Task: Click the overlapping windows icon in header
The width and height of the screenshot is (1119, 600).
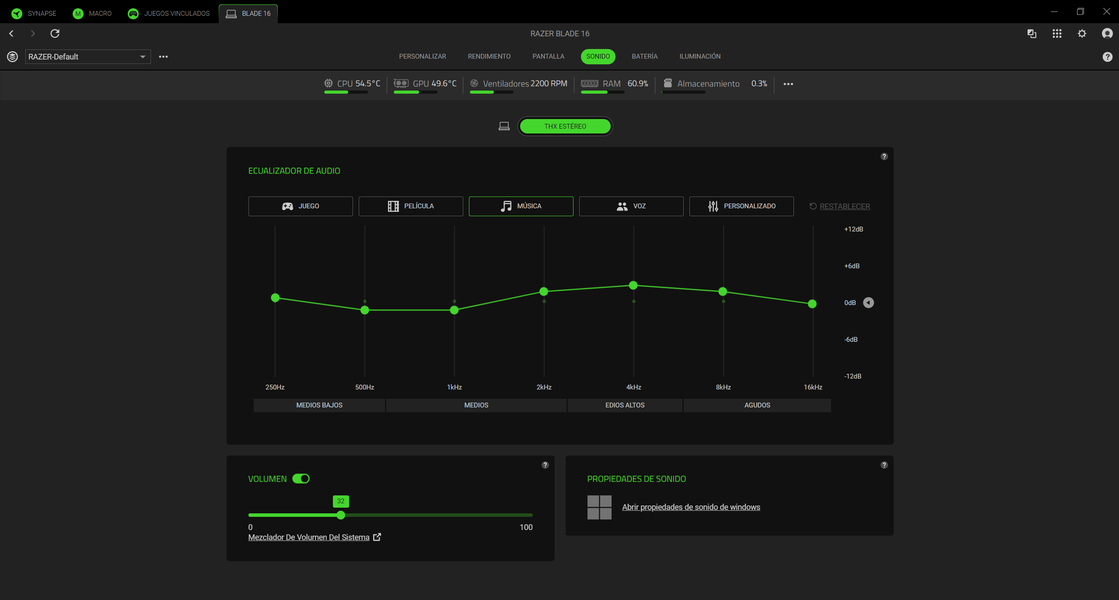Action: coord(1032,34)
